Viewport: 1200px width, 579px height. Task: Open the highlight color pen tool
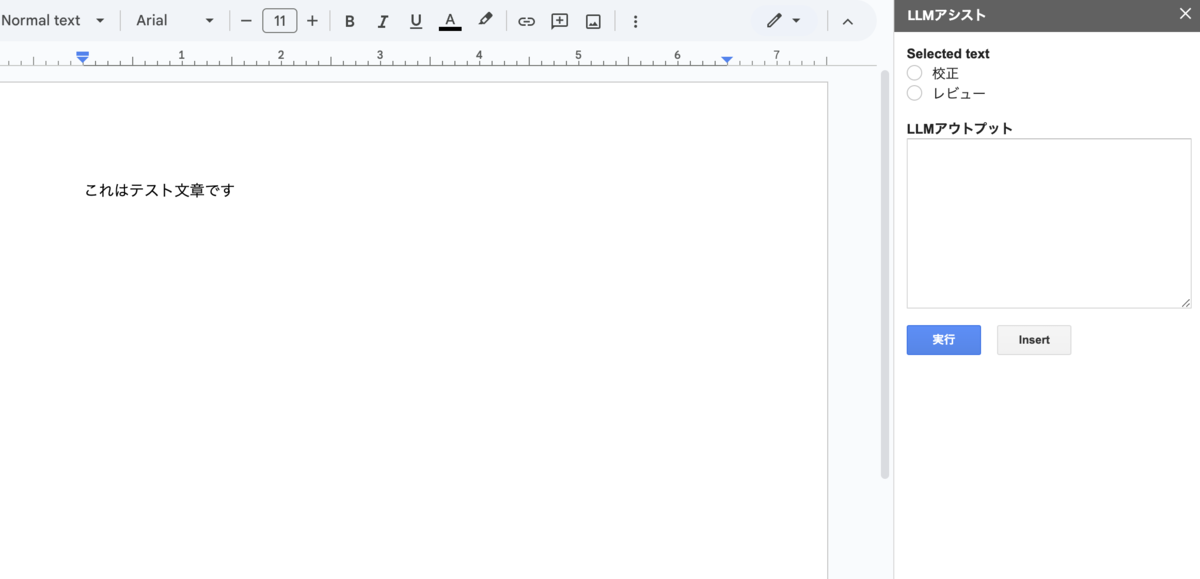click(485, 21)
